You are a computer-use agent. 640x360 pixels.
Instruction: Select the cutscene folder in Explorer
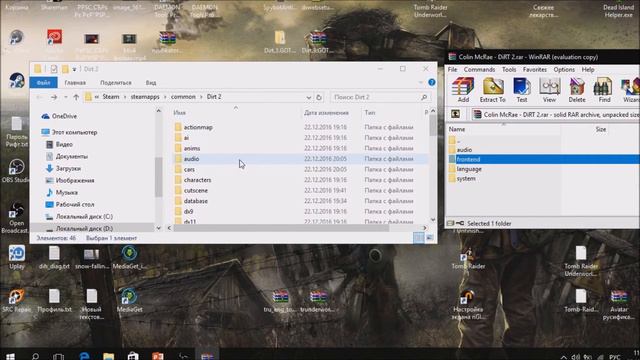click(x=196, y=191)
